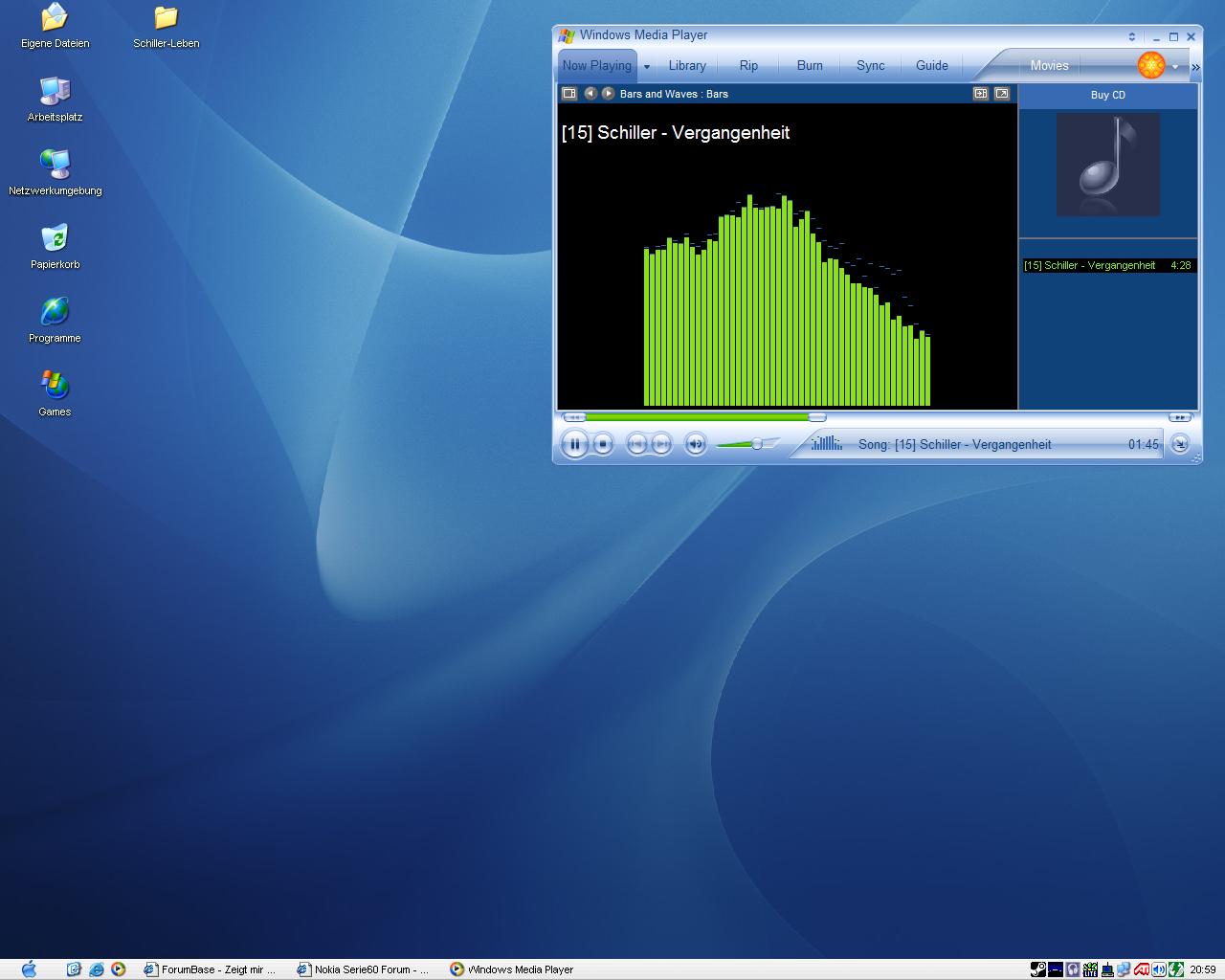Show more tabs via double chevron
1225x980 pixels.
(x=1195, y=67)
